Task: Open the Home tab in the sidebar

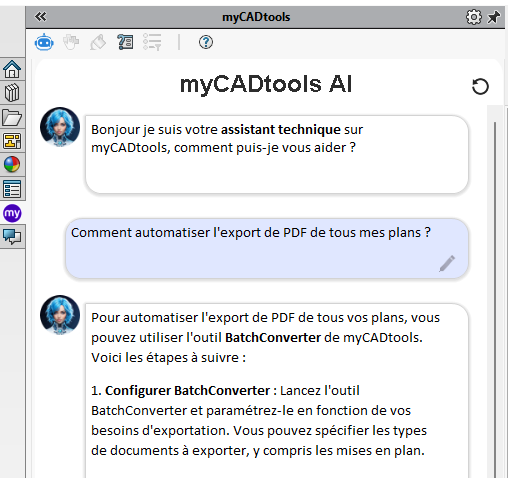Action: point(12,69)
